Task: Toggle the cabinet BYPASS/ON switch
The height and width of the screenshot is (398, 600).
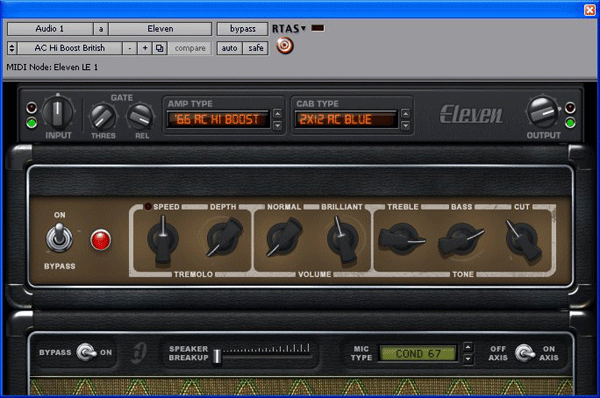Action: (86, 352)
